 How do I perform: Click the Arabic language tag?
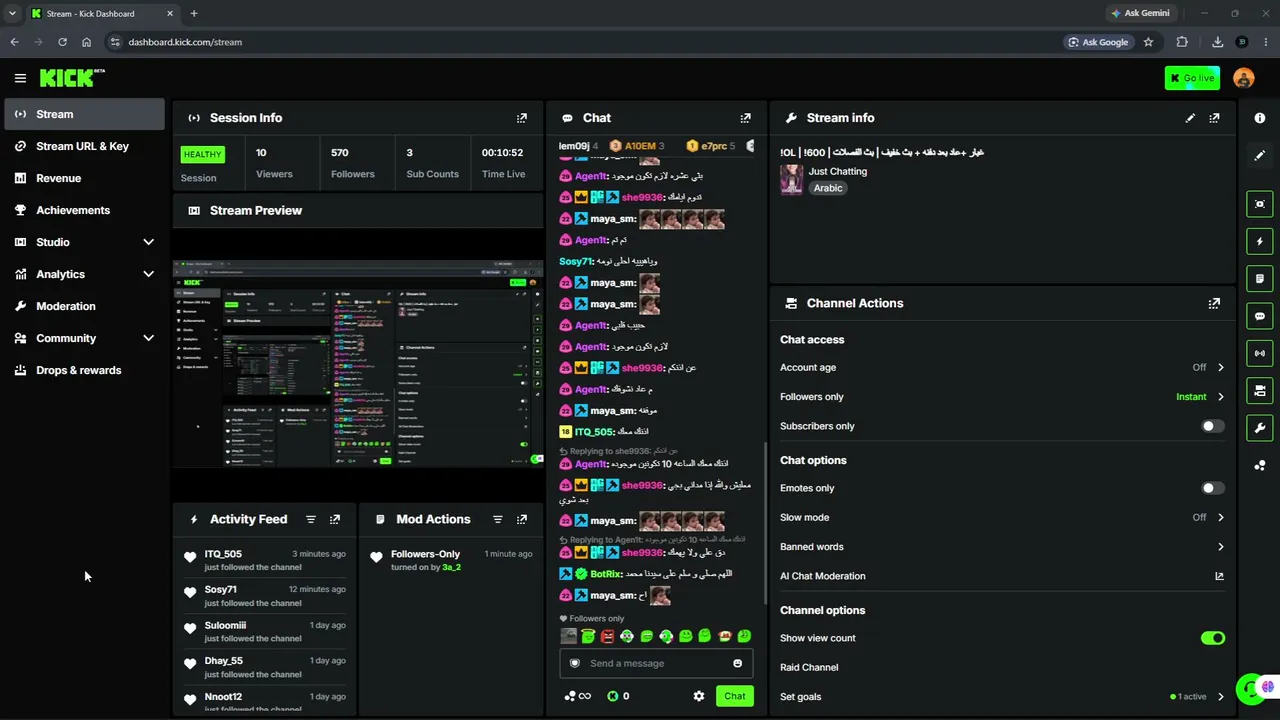pos(828,188)
